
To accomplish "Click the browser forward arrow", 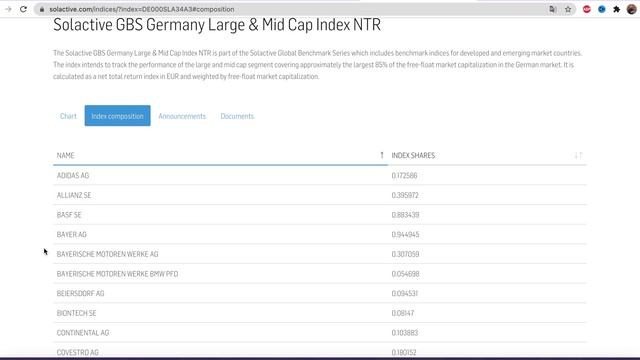I will [8, 9].
